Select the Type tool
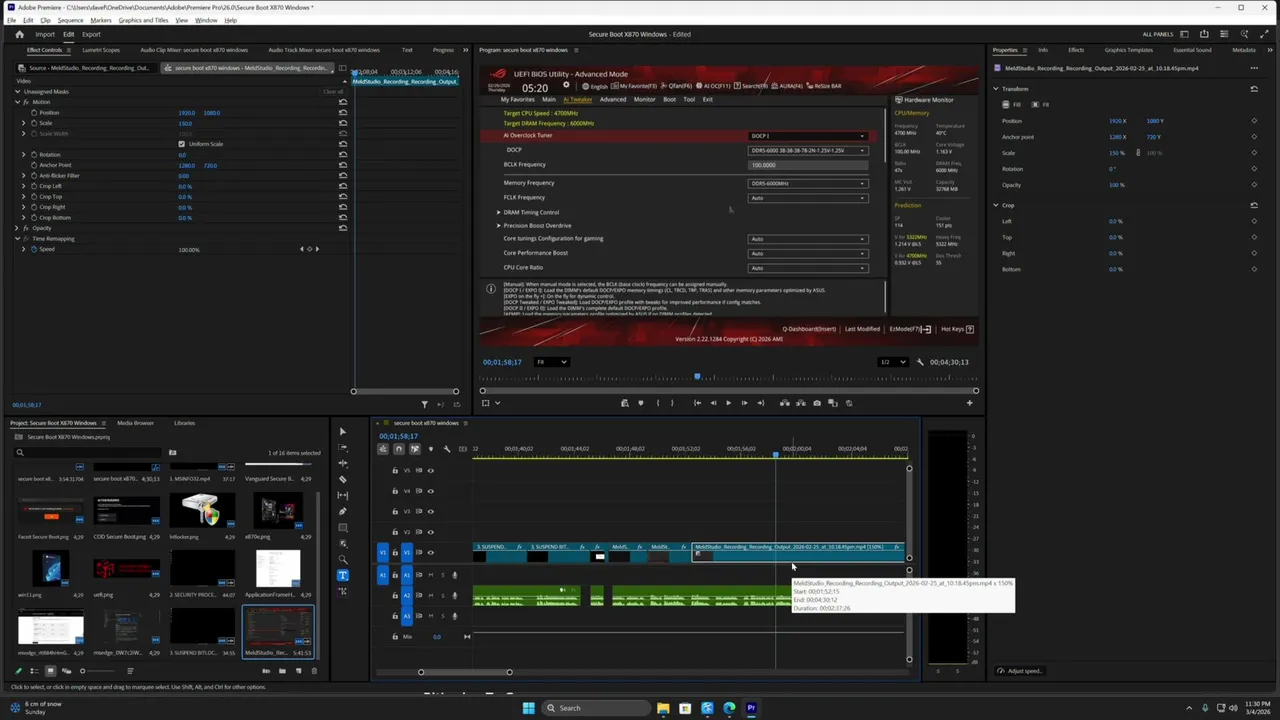 click(x=343, y=575)
